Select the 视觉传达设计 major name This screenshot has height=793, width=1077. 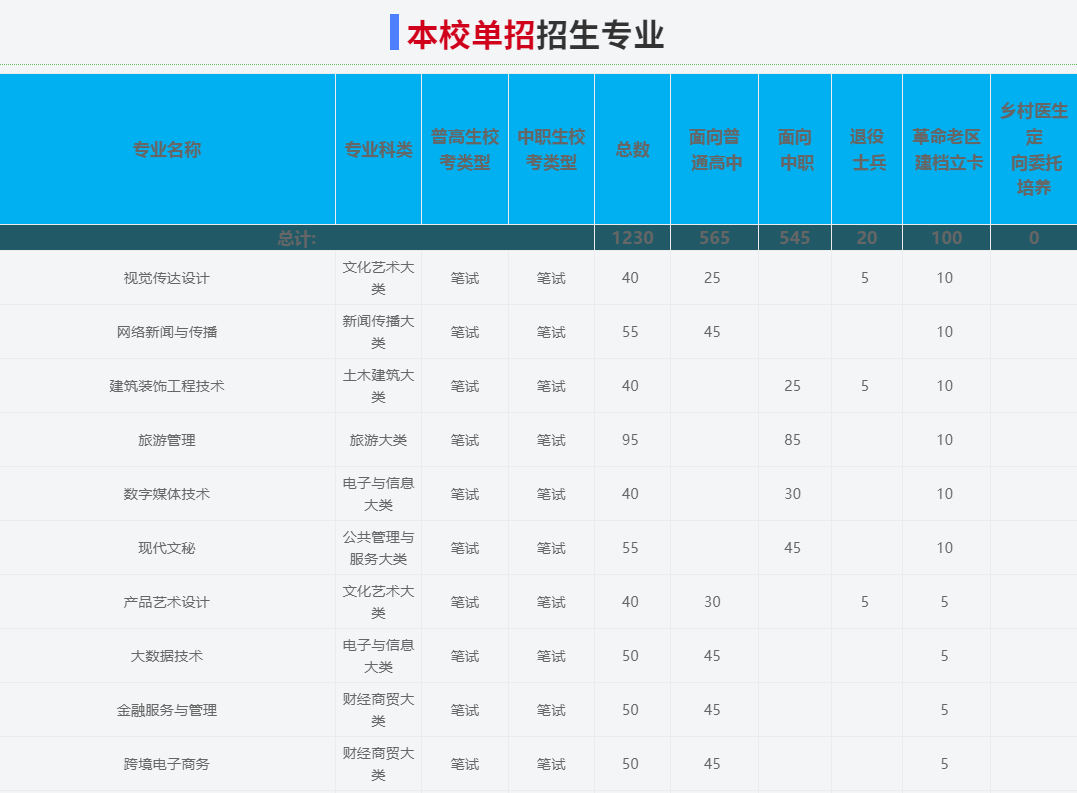click(167, 278)
